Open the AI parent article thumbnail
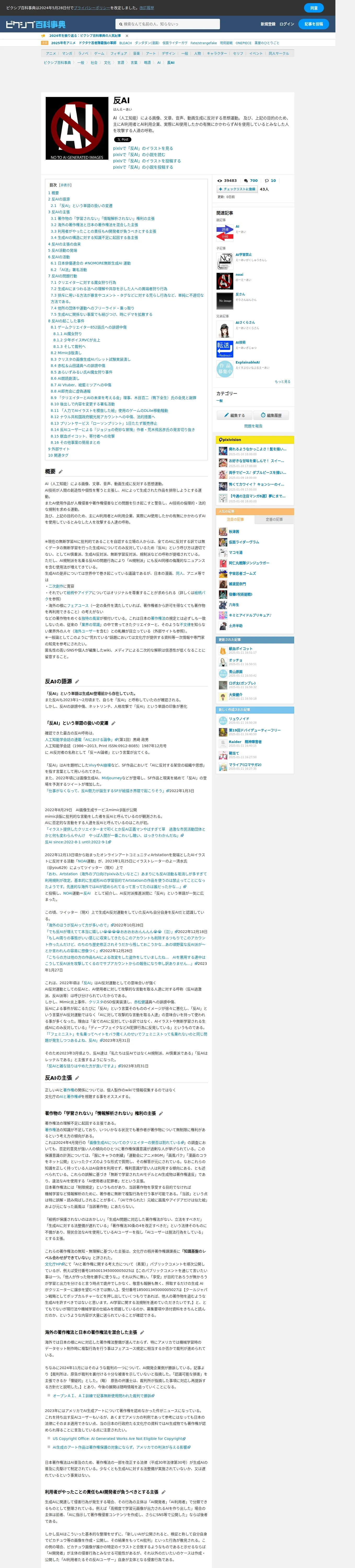Screen dimensions: 355x1568 (x=225, y=233)
